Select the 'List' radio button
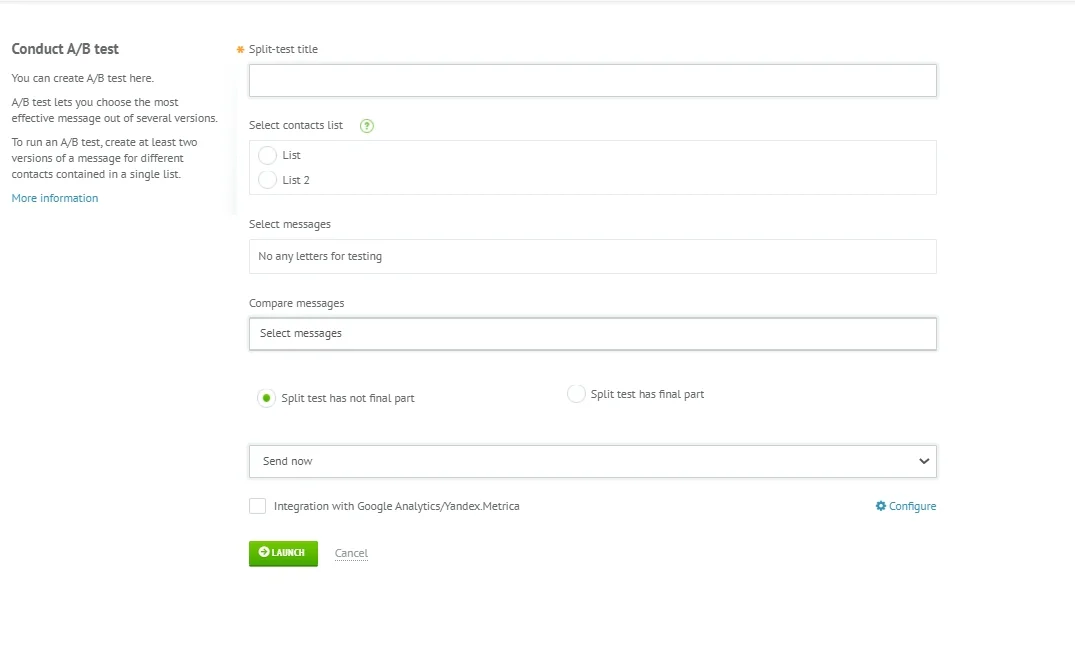This screenshot has width=1075, height=657. pos(267,155)
